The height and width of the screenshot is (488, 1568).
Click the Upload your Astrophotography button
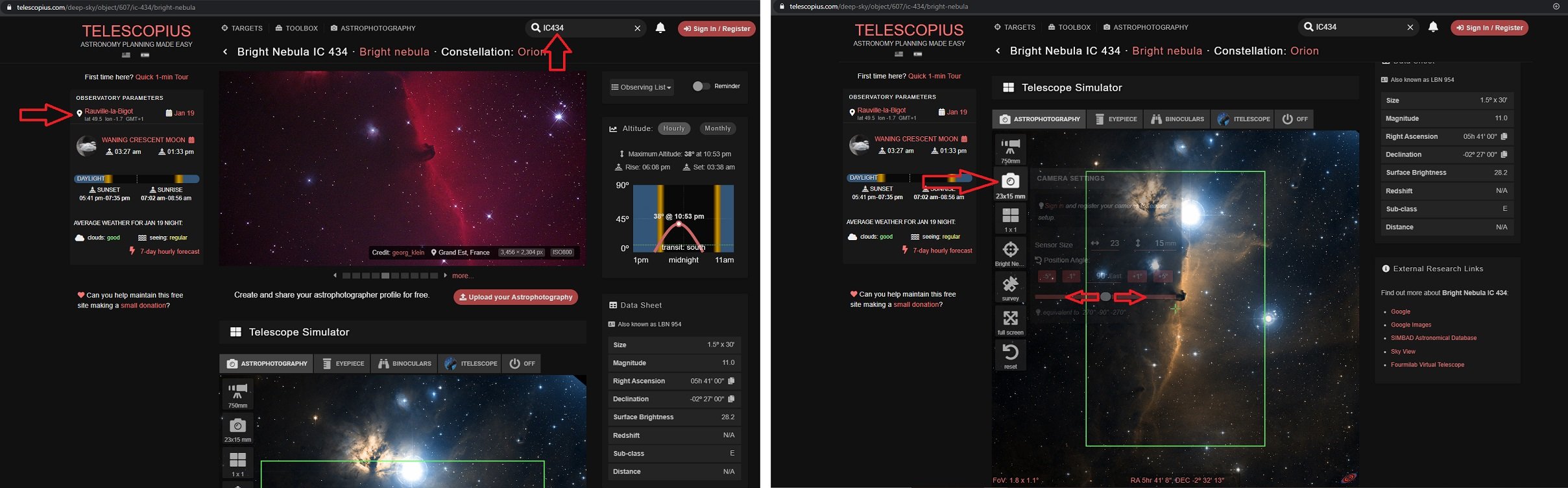click(x=516, y=297)
